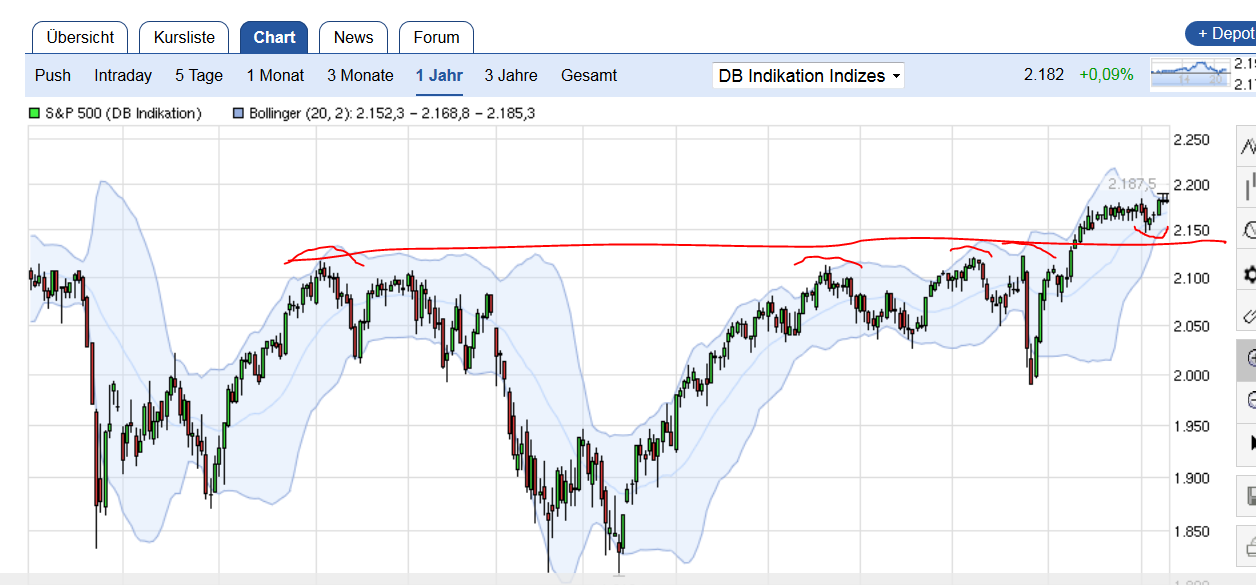Open the Kursliste tab
This screenshot has height=585, width=1256.
tap(183, 37)
